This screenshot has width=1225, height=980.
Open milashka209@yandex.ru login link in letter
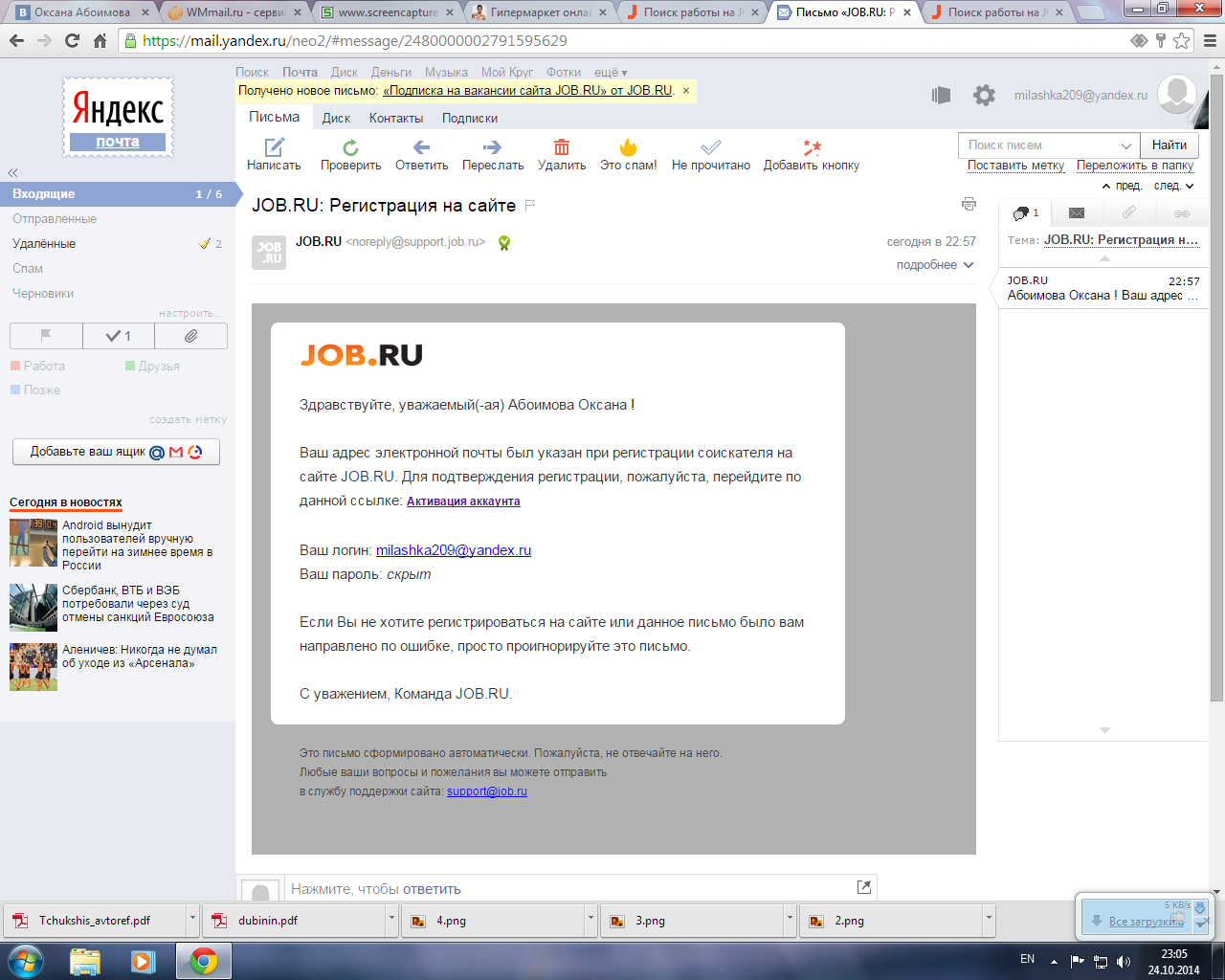454,550
